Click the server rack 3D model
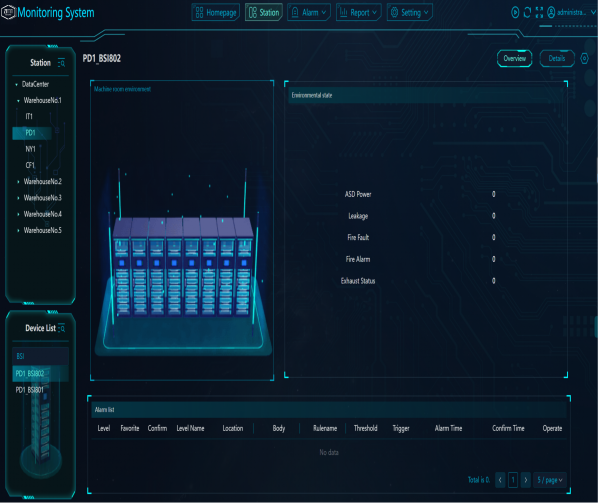Image resolution: width=598 pixels, height=504 pixels. point(183,267)
